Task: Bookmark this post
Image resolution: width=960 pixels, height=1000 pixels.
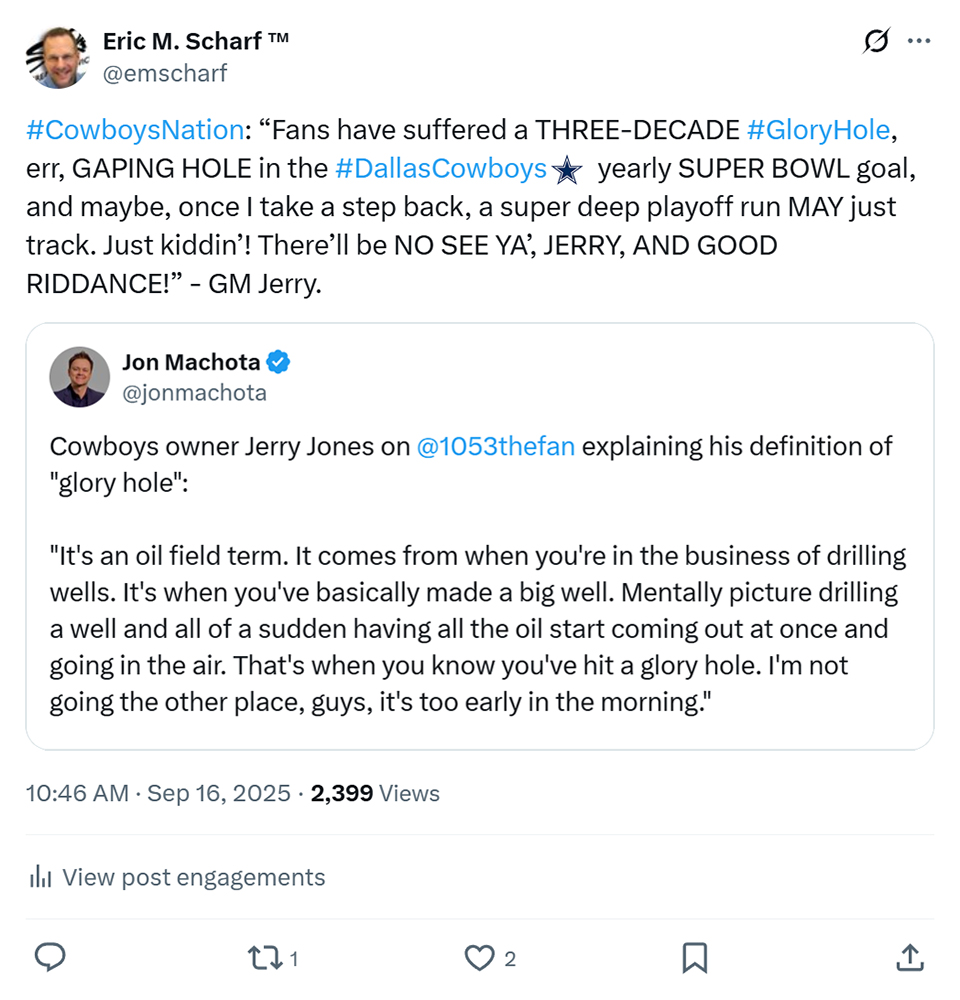Action: [x=695, y=958]
